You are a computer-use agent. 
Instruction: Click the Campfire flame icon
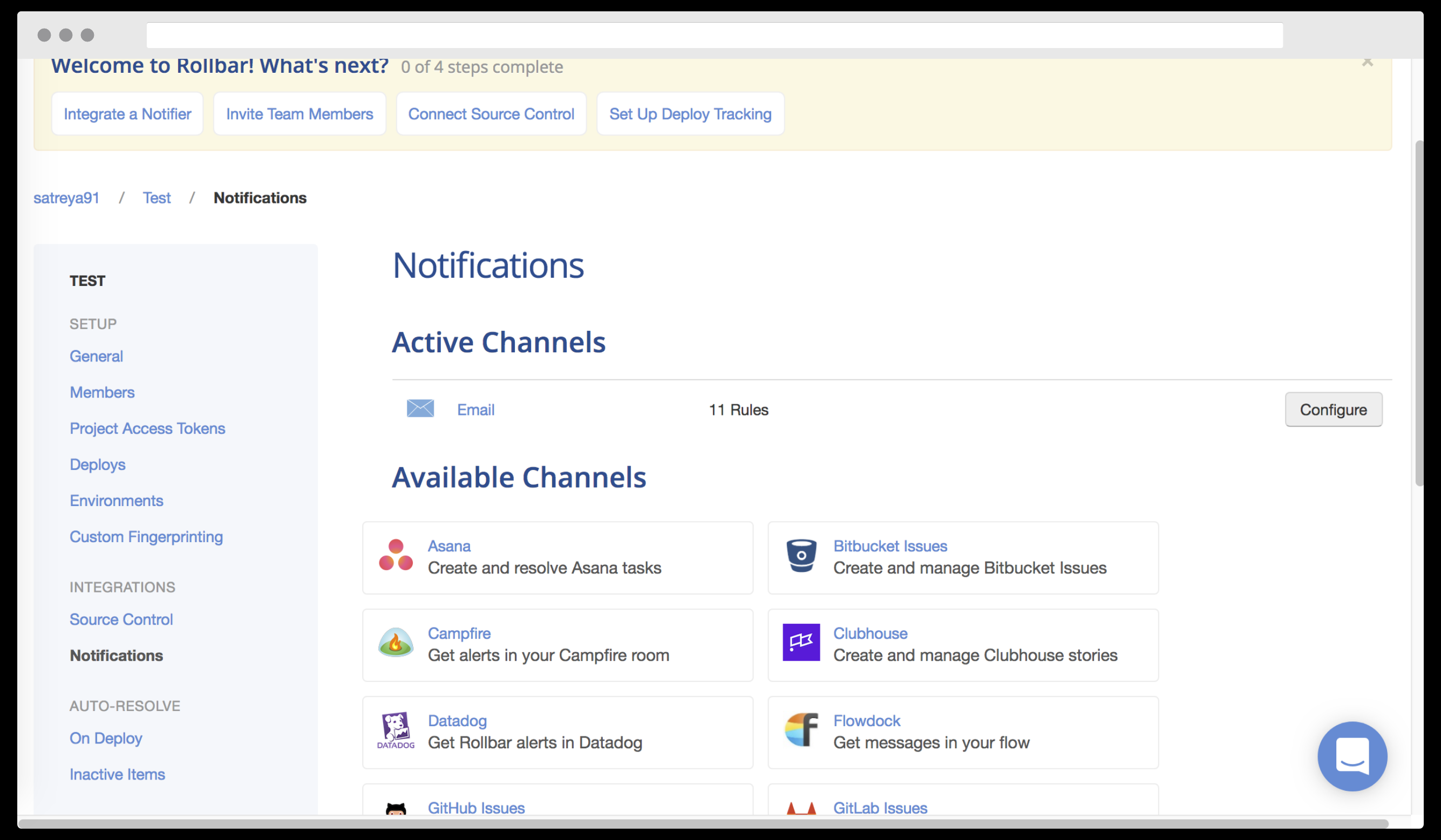(x=396, y=643)
